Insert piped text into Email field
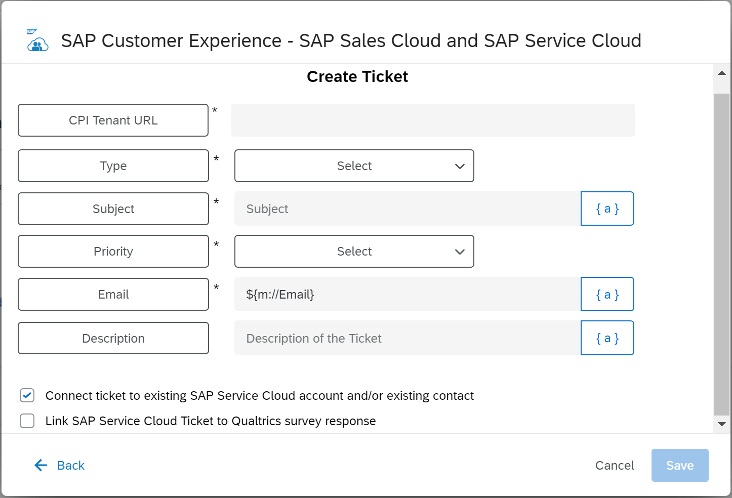The height and width of the screenshot is (498, 732). [607, 294]
